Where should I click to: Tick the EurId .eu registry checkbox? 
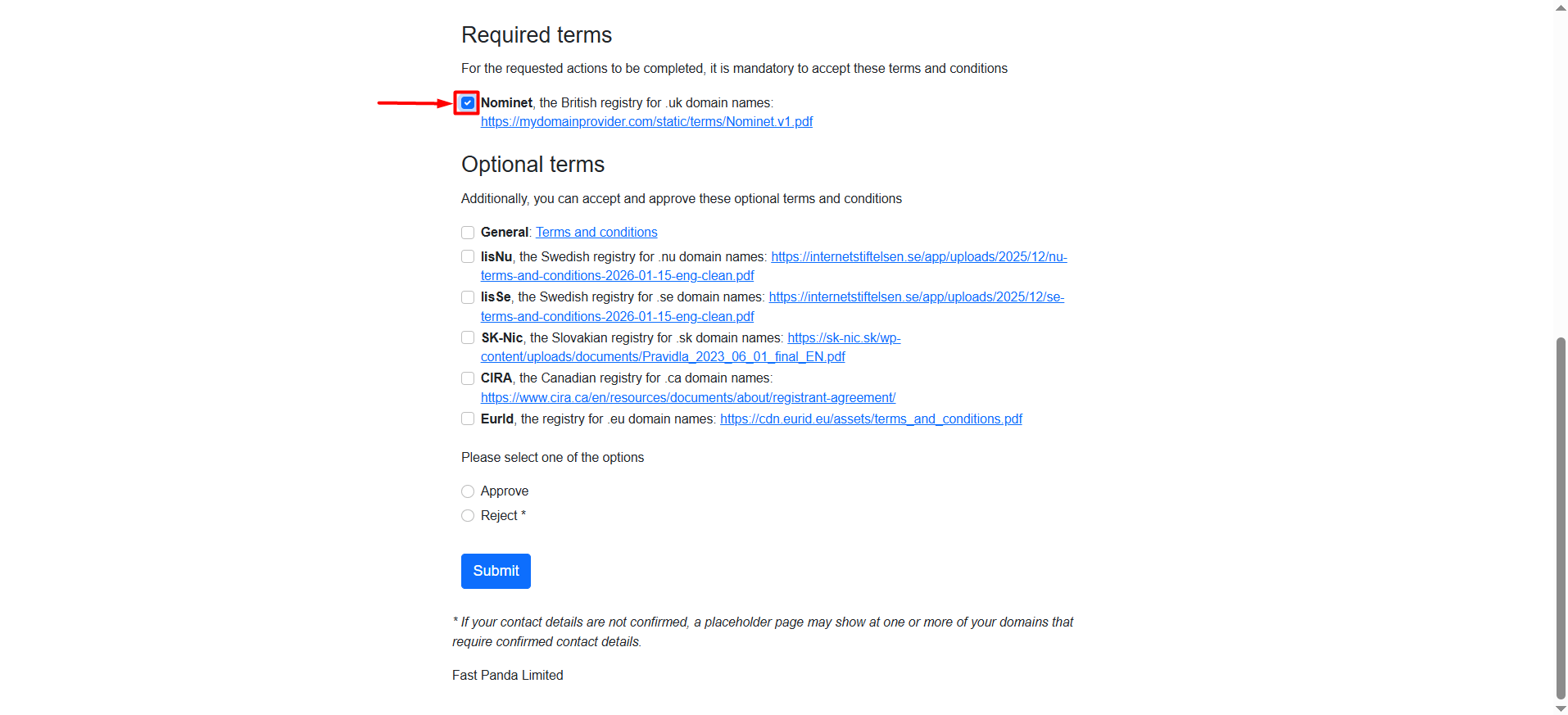468,419
